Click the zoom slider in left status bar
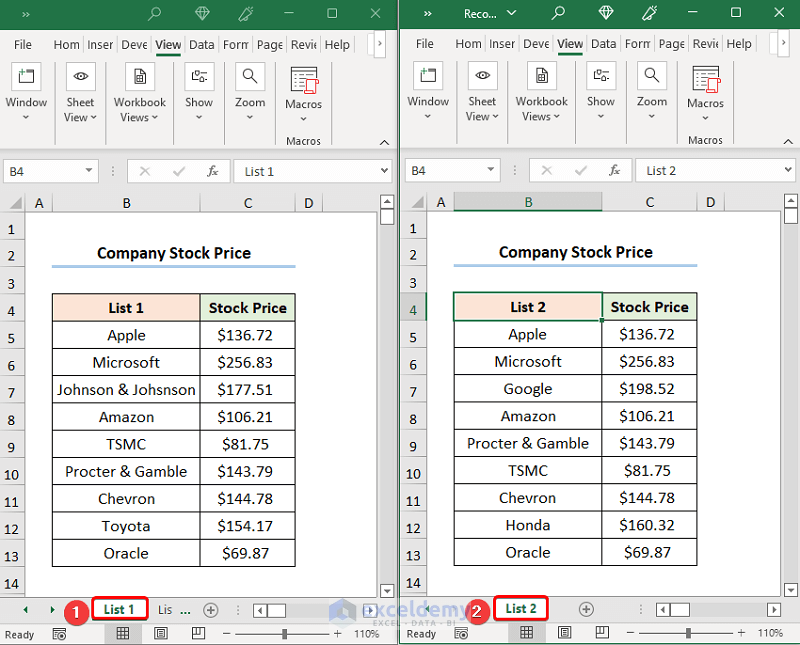Viewport: 800px width, 645px height. click(x=284, y=634)
